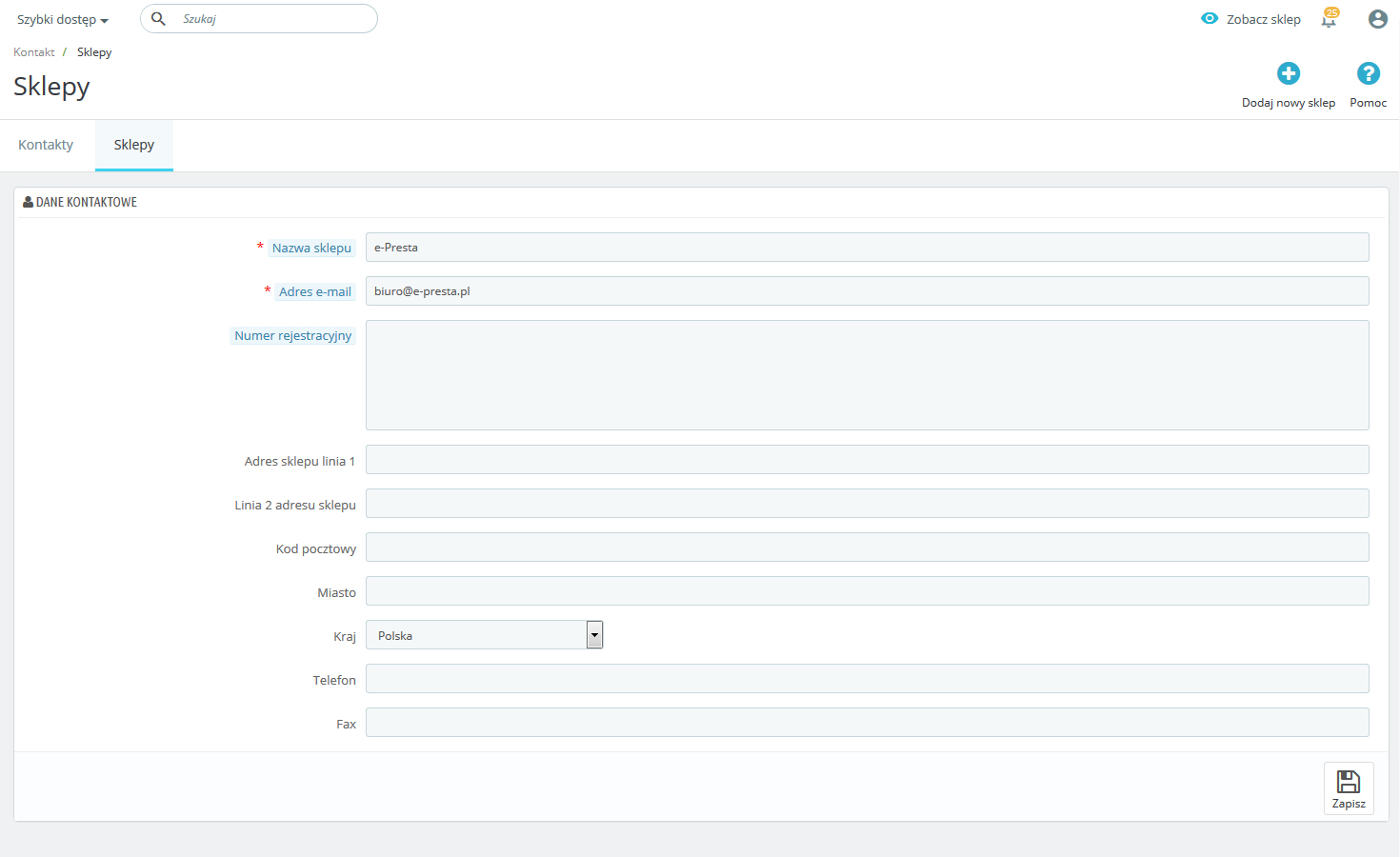
Task: Click the Zapisz floppy disk icon
Action: click(x=1349, y=783)
